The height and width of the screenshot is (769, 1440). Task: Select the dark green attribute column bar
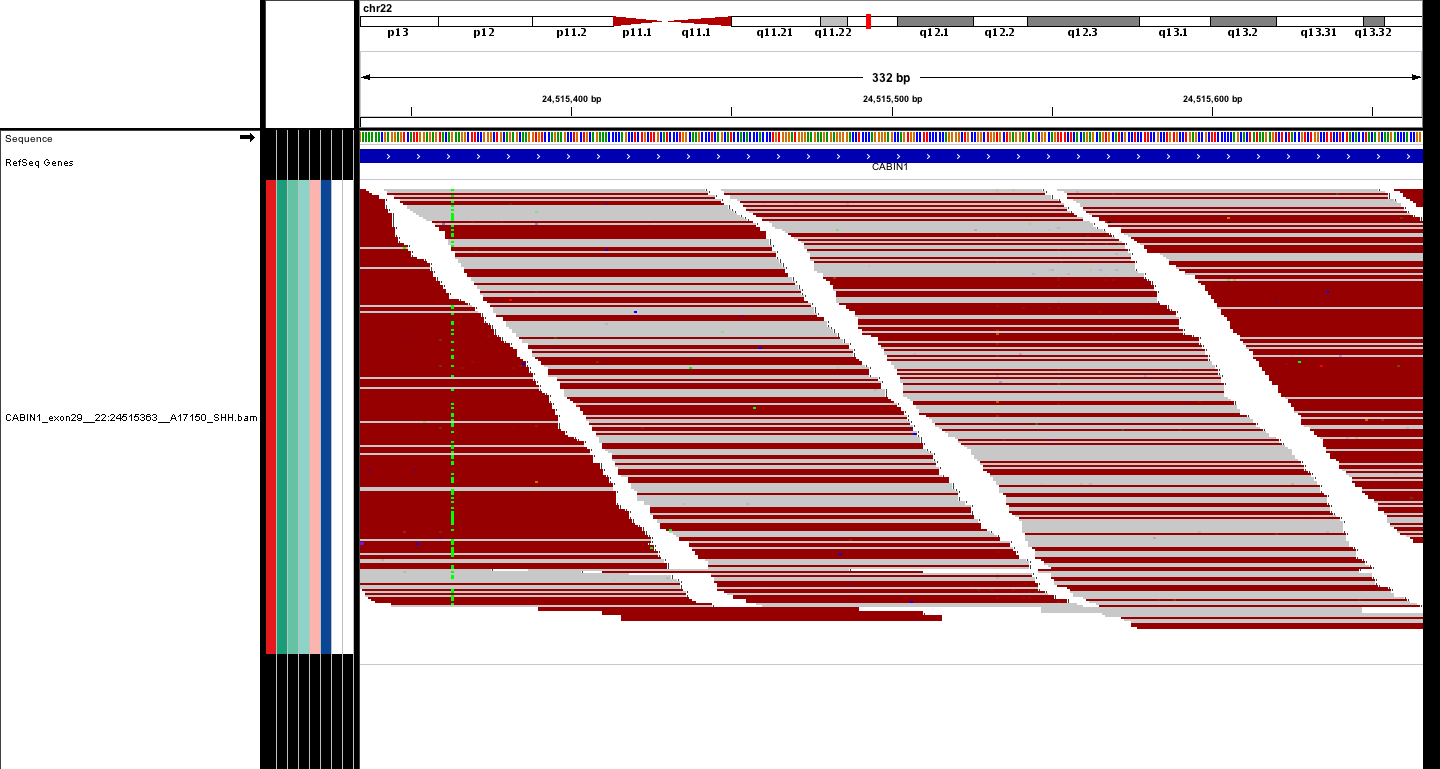[x=282, y=417]
